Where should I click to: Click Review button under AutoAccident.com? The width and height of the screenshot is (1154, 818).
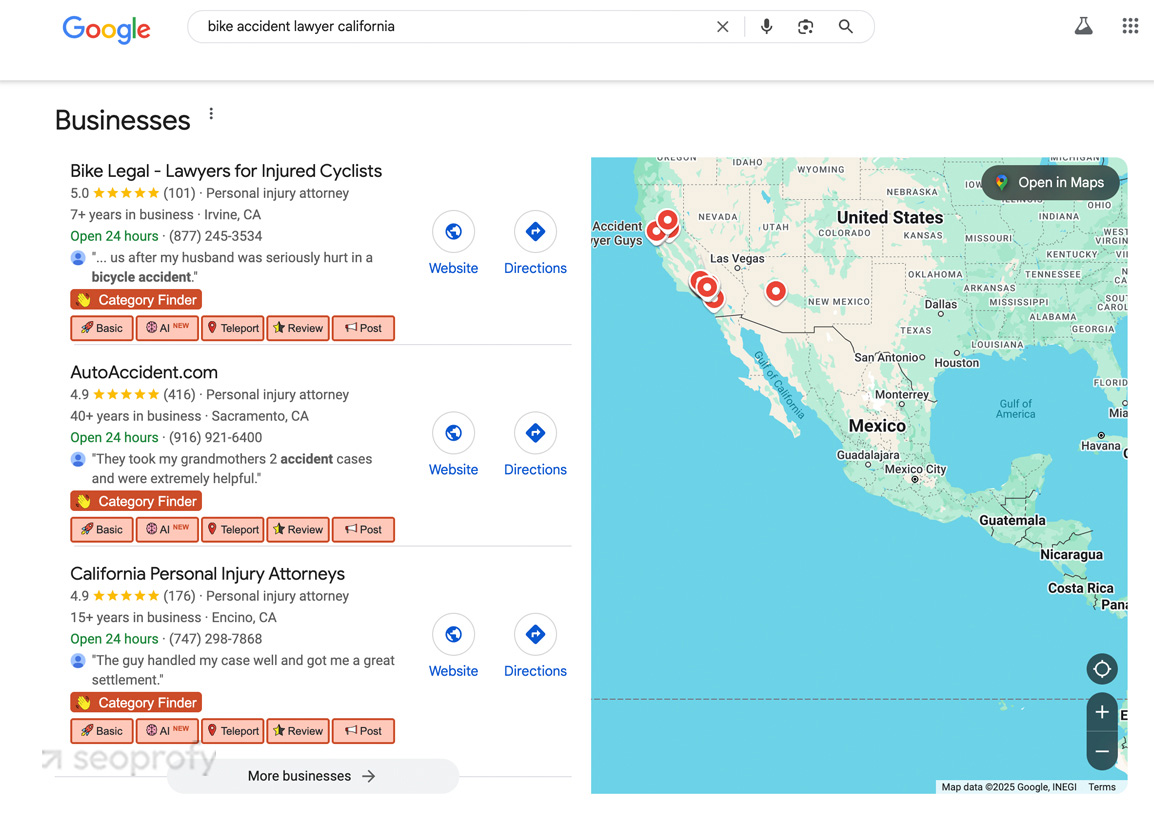298,529
